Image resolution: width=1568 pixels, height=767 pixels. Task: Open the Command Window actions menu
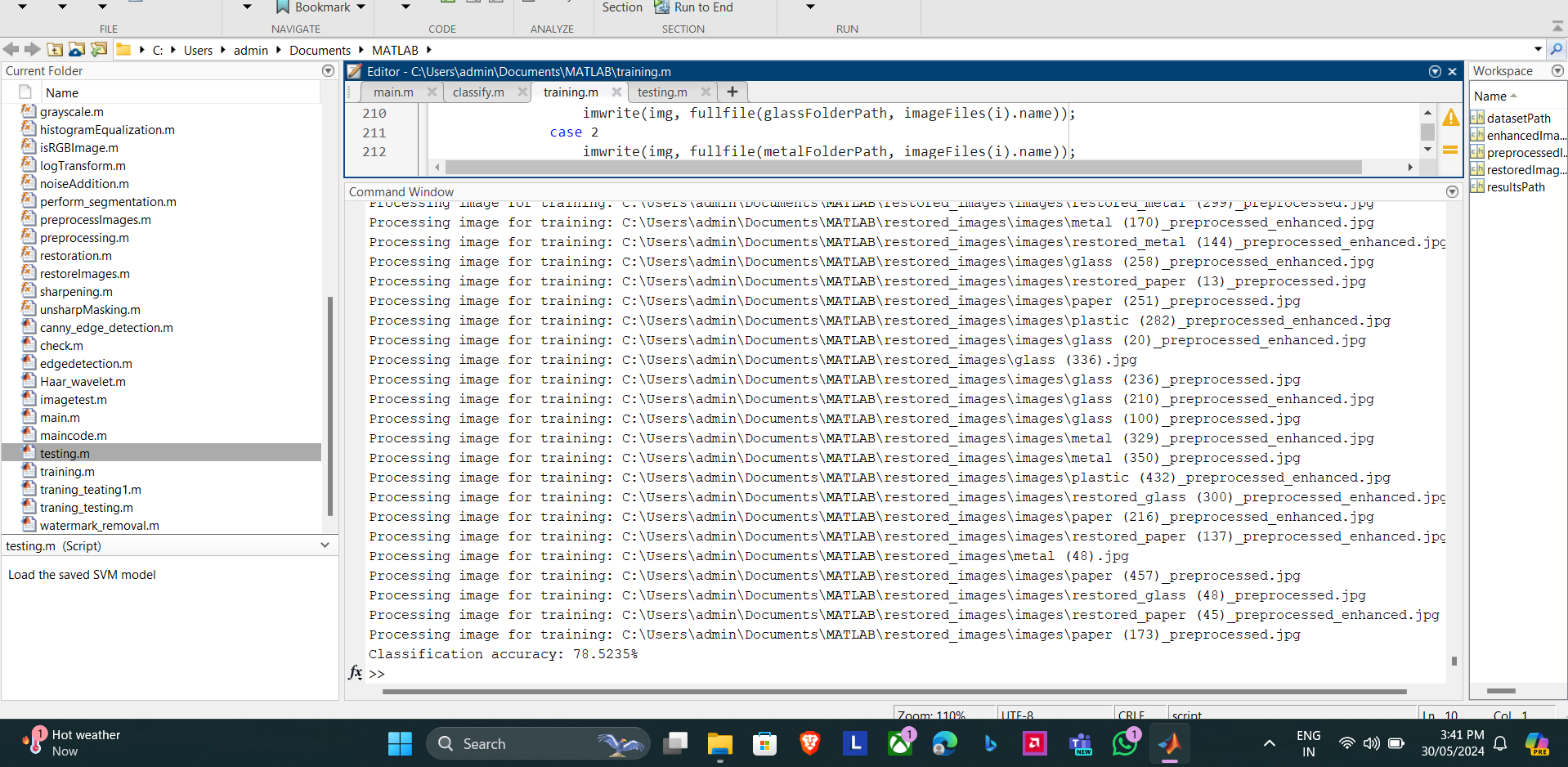tap(1452, 191)
